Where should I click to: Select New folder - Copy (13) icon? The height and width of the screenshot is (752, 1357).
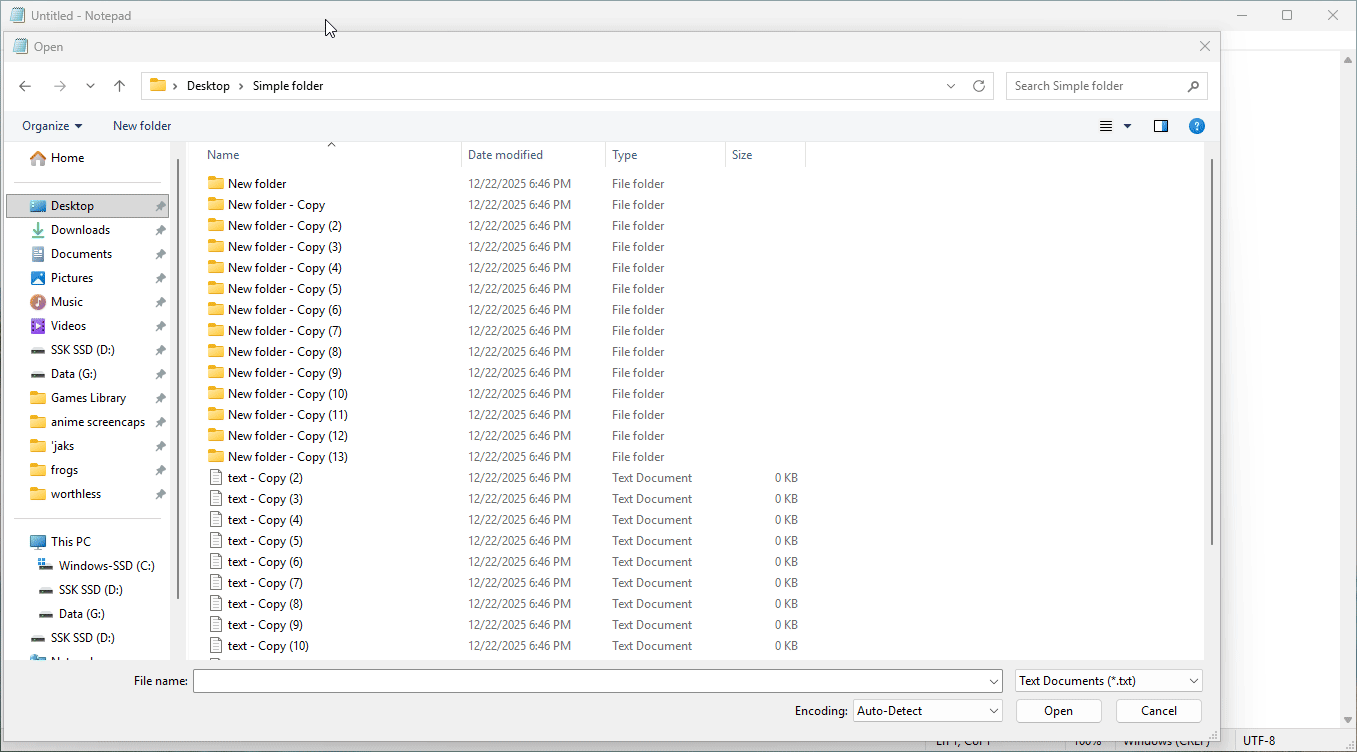click(216, 456)
